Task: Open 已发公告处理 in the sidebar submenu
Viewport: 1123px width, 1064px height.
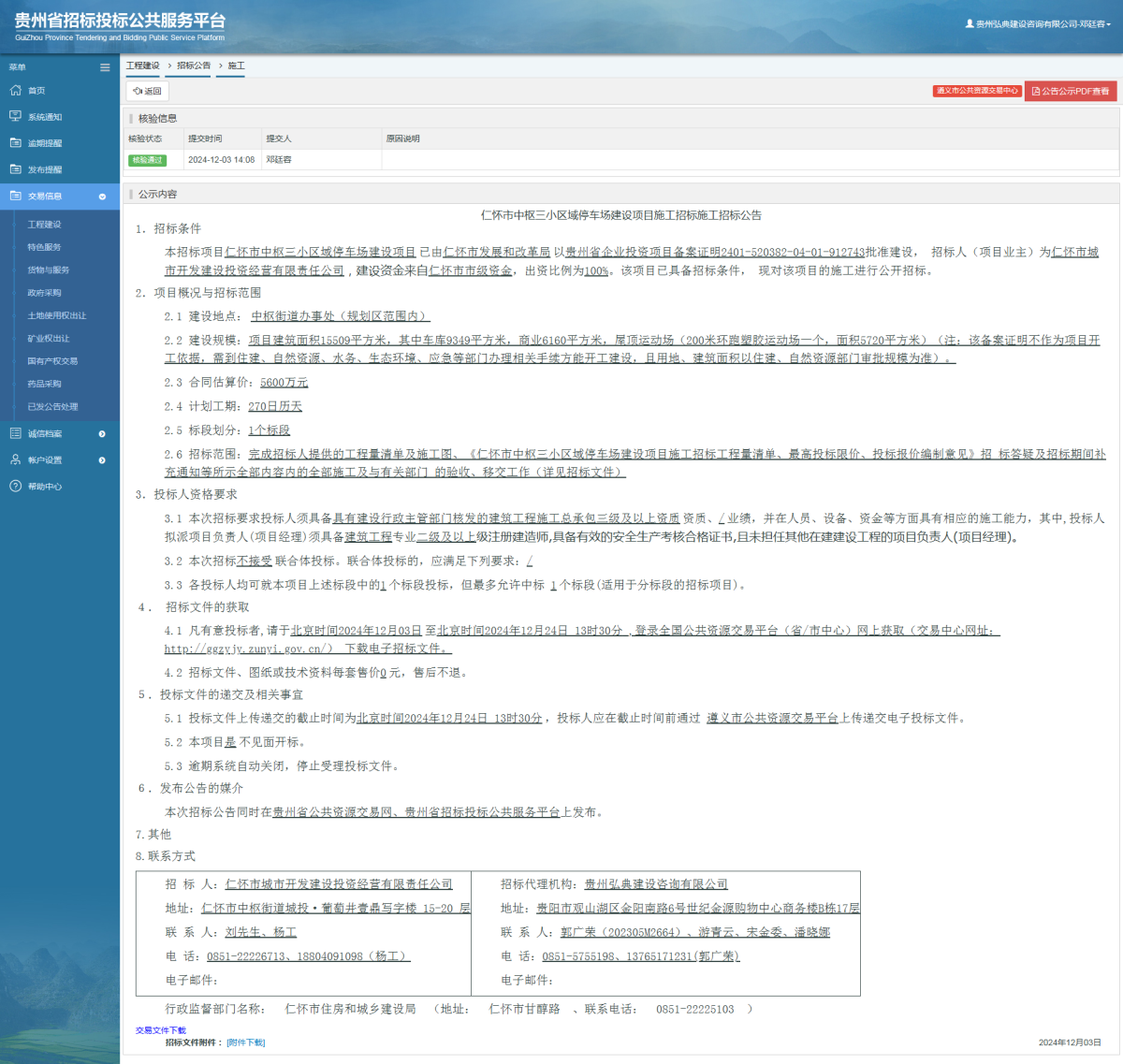Action: tap(52, 407)
